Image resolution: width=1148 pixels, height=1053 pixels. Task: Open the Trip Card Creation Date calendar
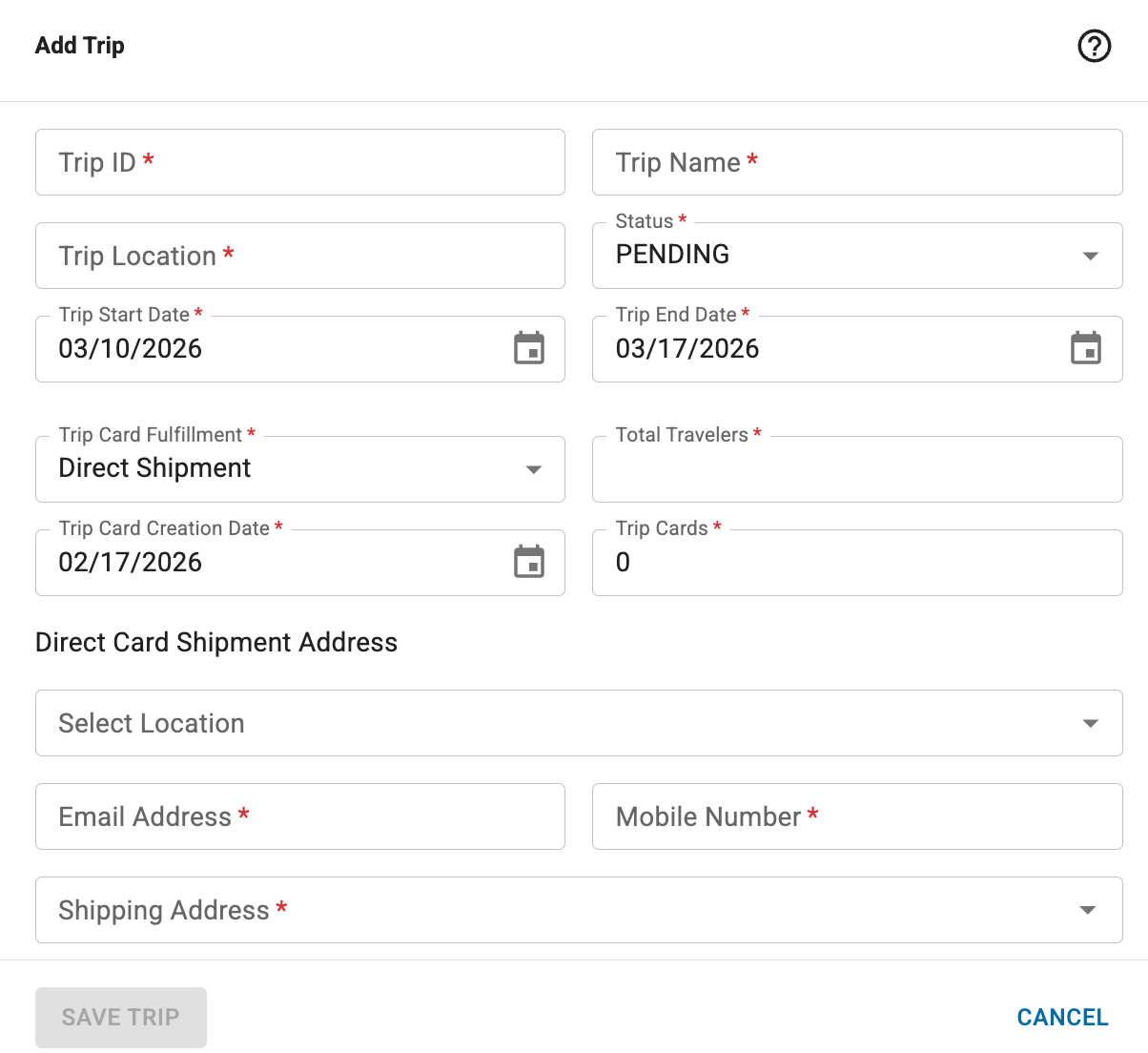529,563
